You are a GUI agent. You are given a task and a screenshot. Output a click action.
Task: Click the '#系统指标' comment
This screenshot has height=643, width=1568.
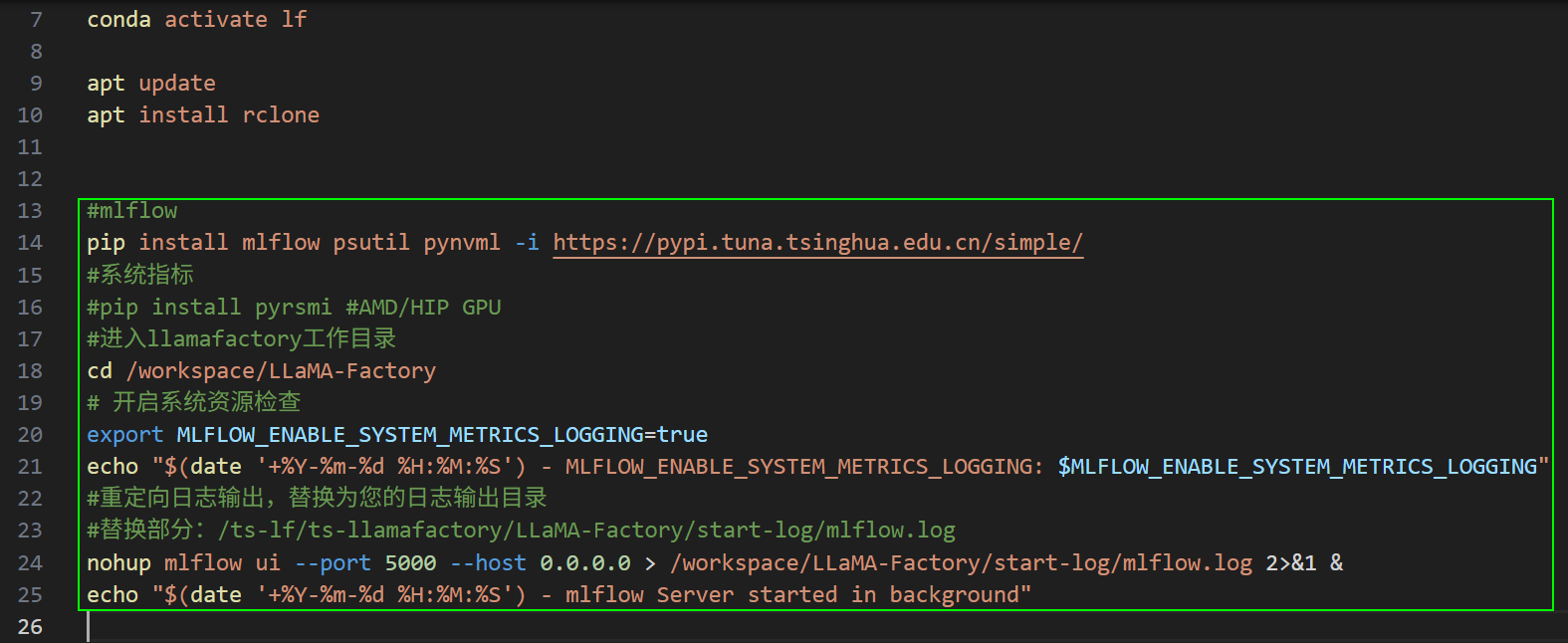click(140, 275)
